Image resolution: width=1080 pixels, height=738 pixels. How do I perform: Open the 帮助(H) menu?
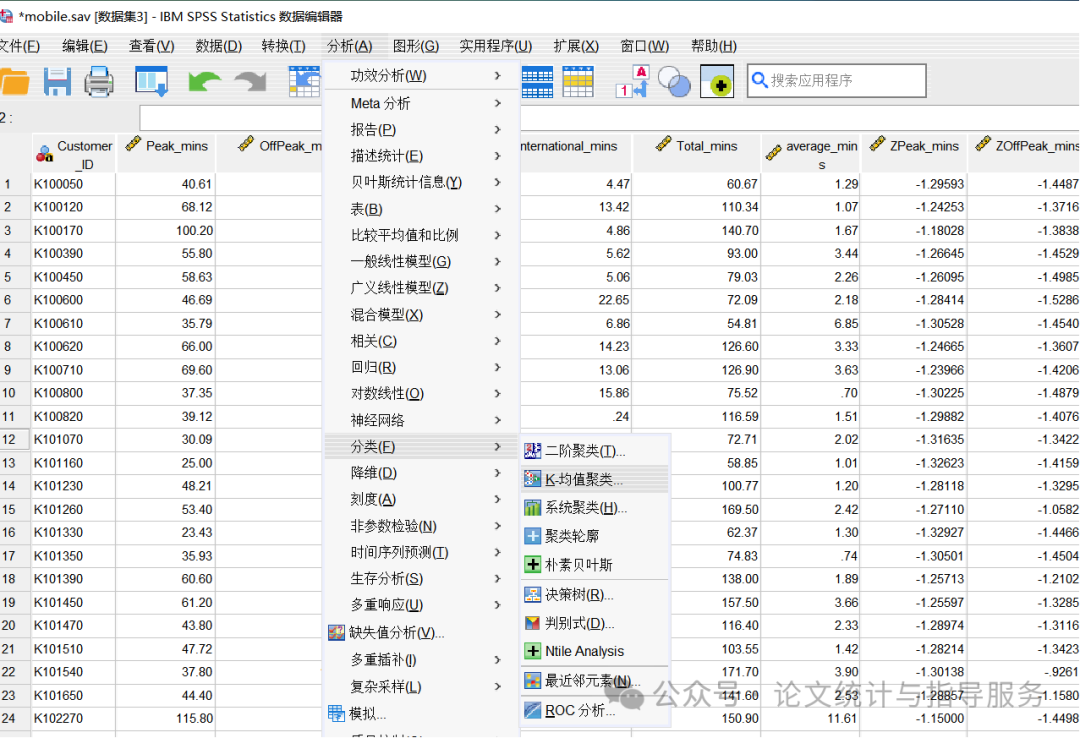point(714,46)
